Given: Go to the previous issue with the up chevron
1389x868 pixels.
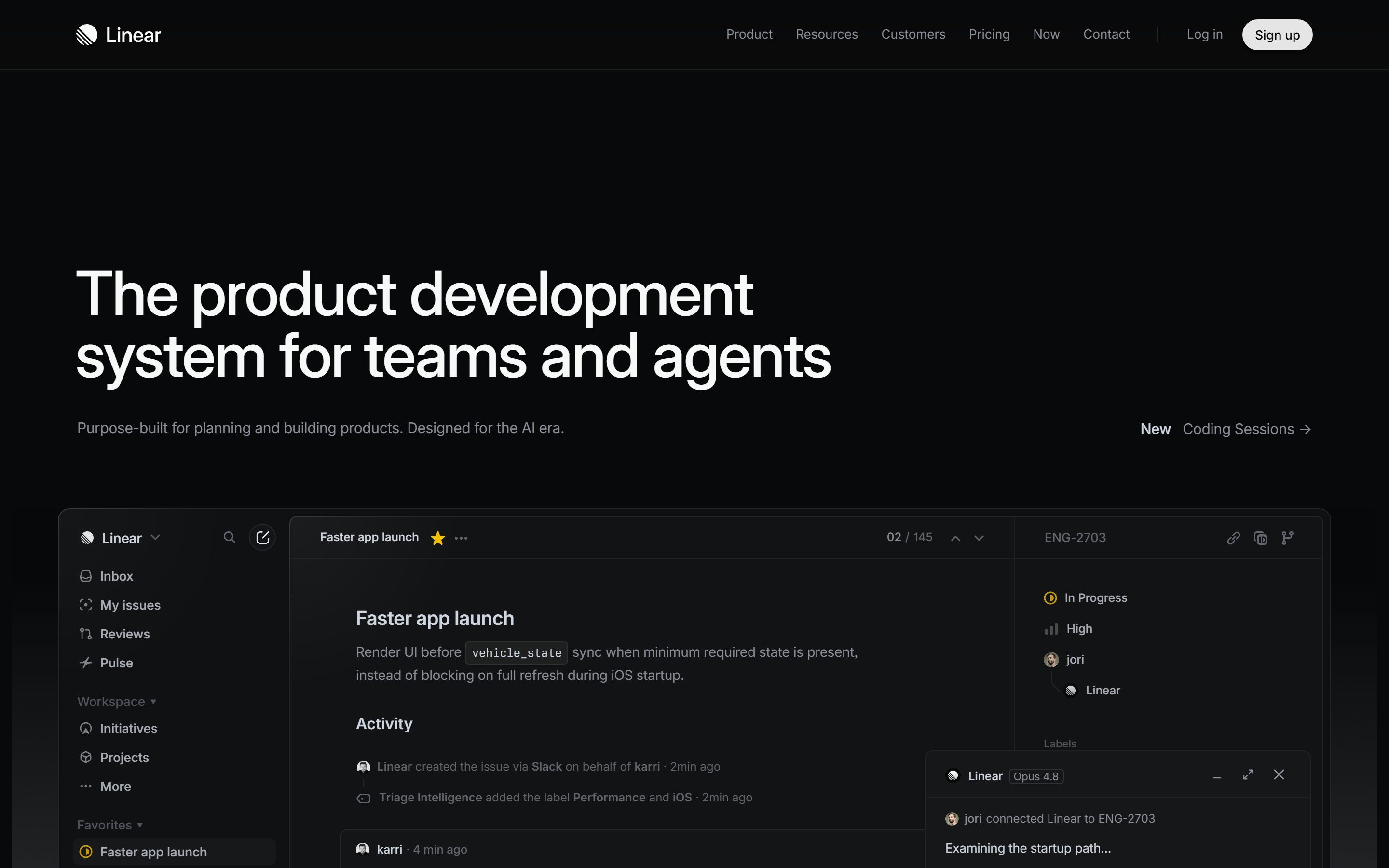Looking at the screenshot, I should pyautogui.click(x=955, y=538).
